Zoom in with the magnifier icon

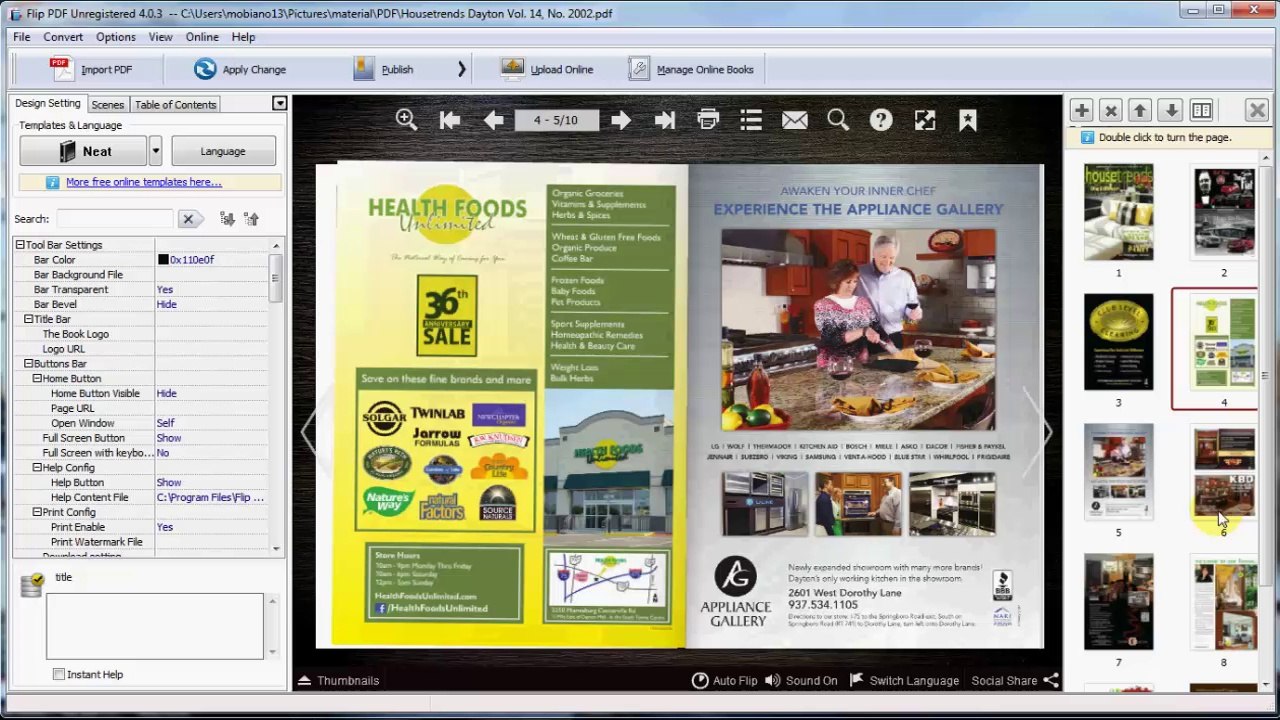click(x=406, y=120)
